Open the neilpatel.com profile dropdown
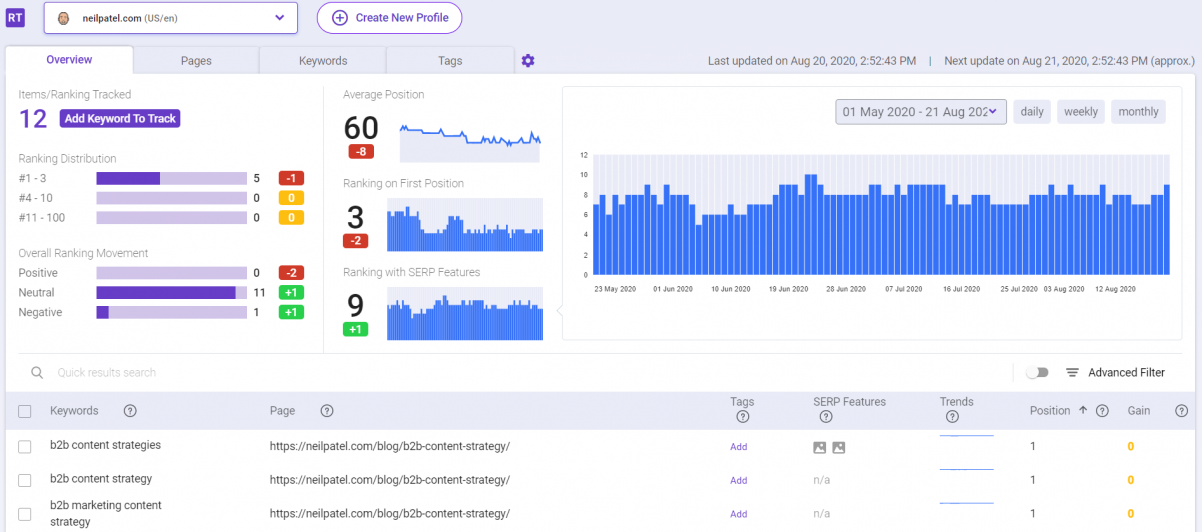Screen dimensions: 1202x532 pyautogui.click(x=171, y=18)
